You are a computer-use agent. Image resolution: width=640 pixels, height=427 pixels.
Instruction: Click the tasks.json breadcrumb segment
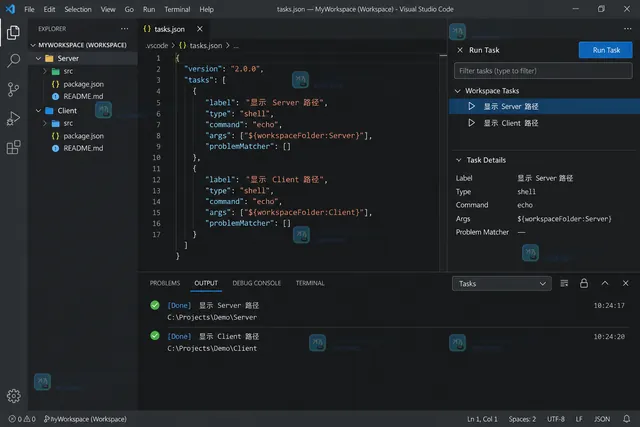click(x=205, y=45)
